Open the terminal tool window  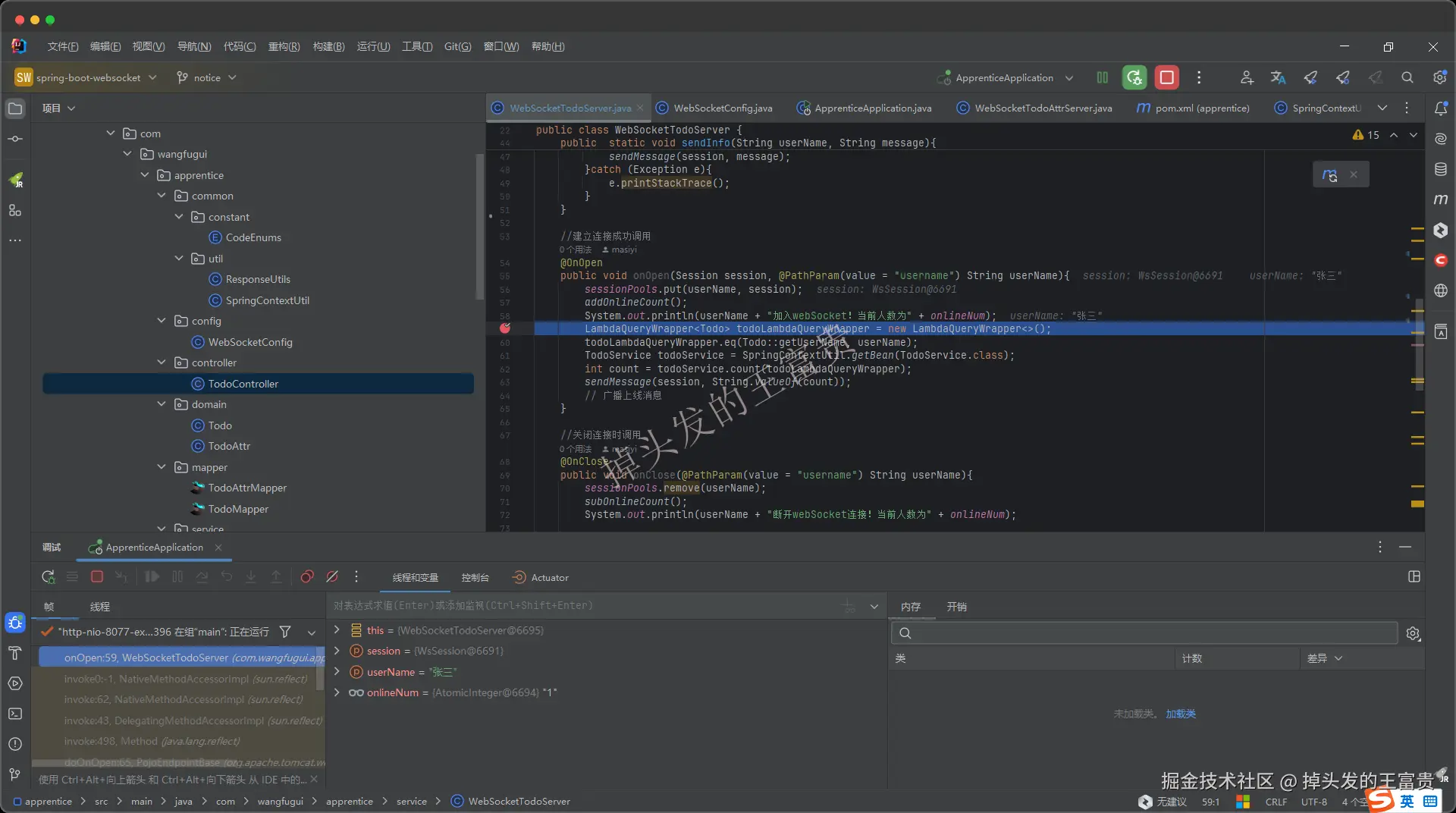point(15,714)
